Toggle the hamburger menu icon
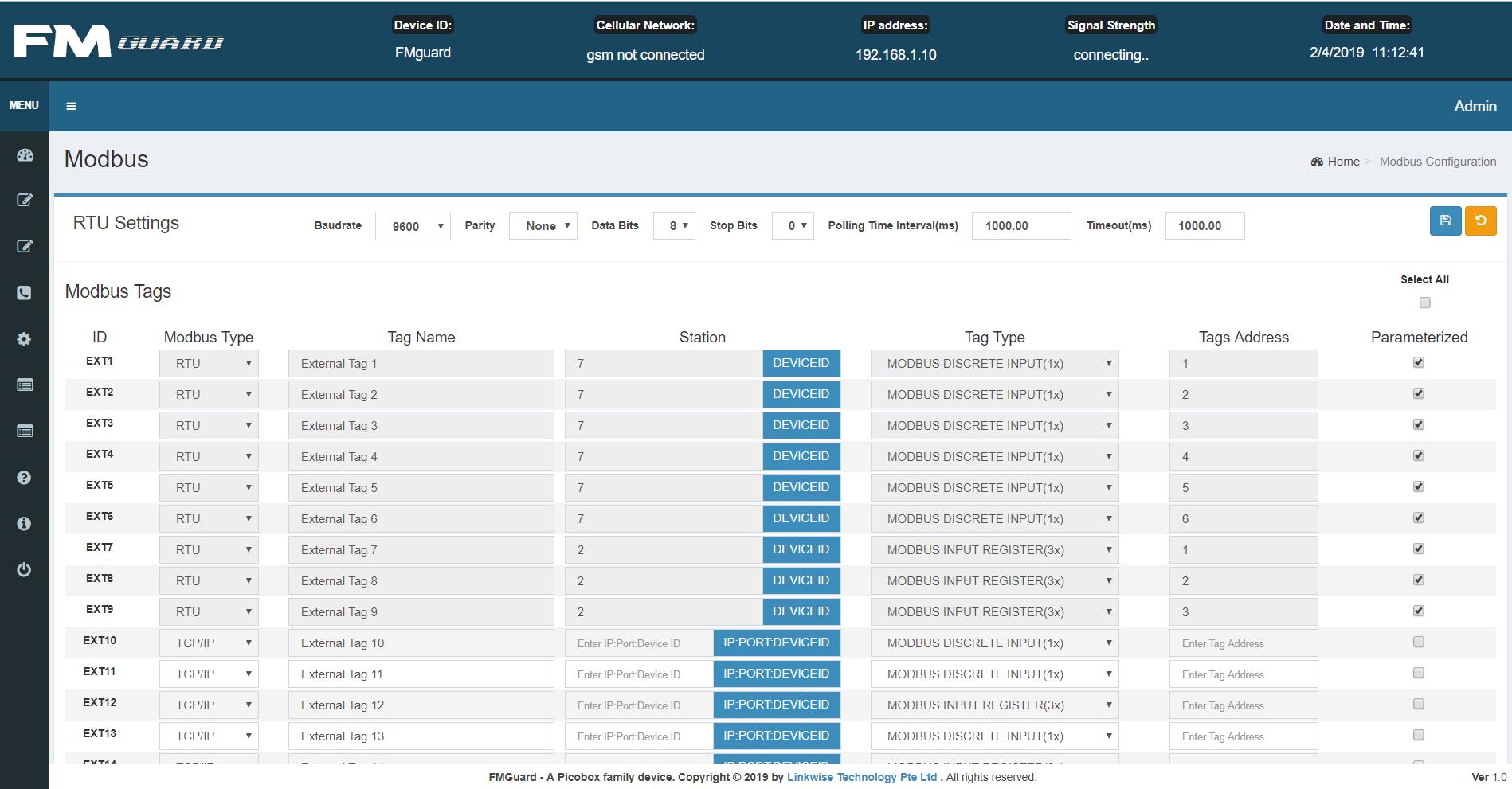The width and height of the screenshot is (1512, 789). (x=72, y=106)
